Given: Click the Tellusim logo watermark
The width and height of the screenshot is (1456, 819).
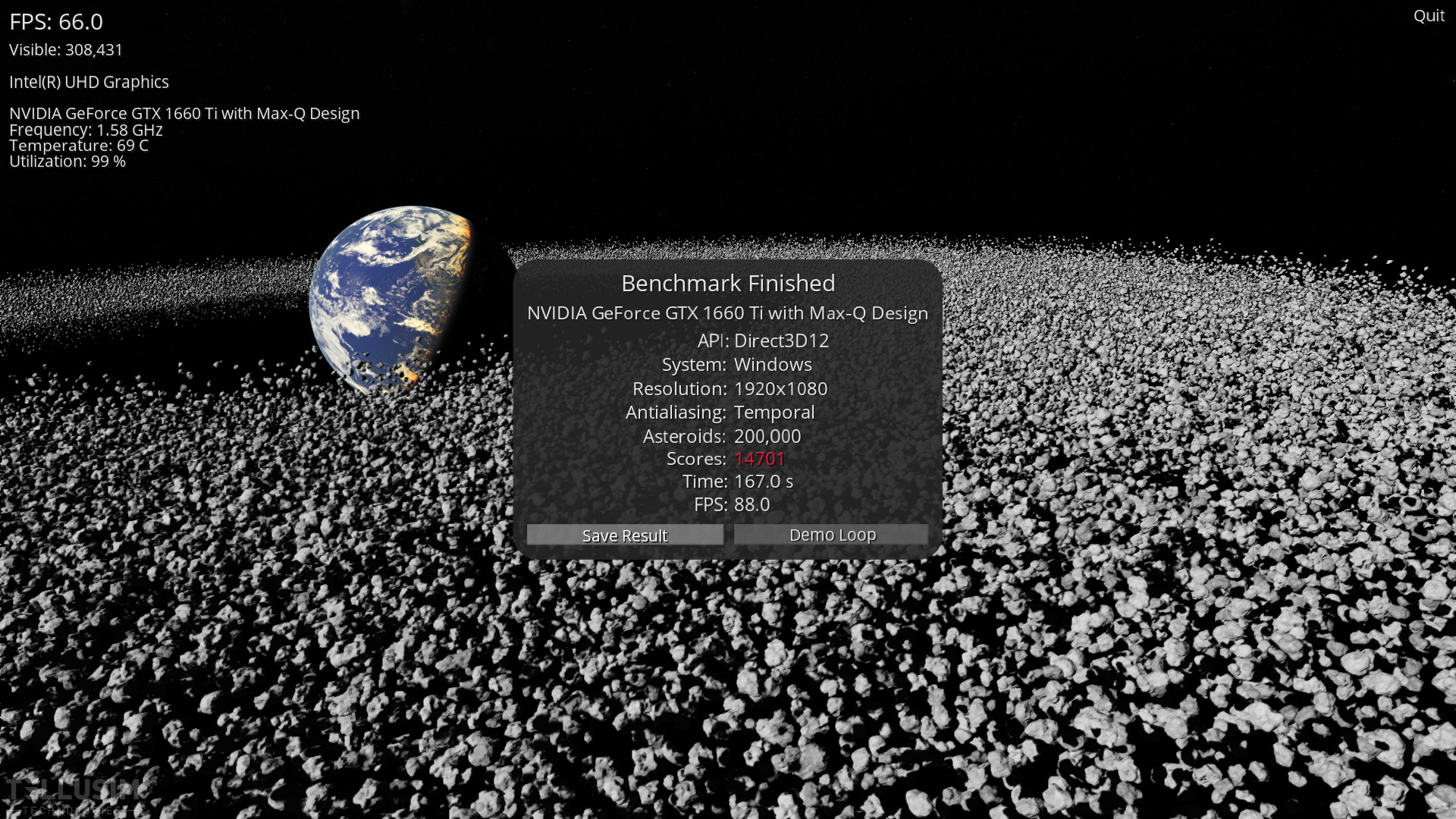Looking at the screenshot, I should point(72,794).
